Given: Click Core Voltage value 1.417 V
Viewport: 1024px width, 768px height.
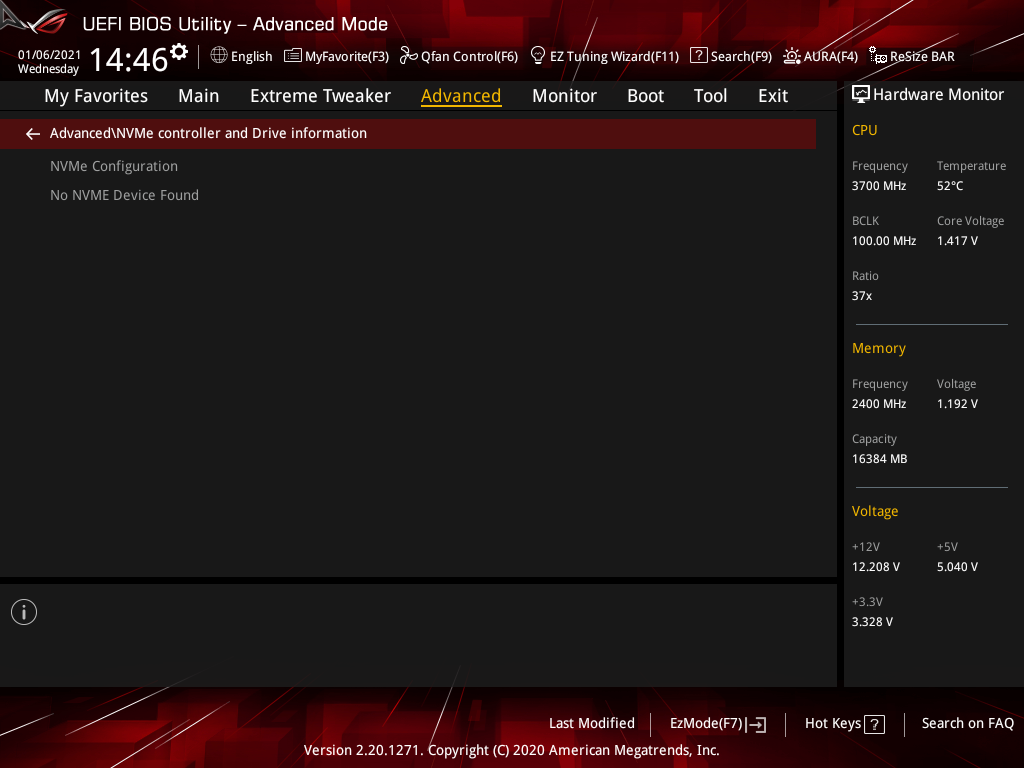Looking at the screenshot, I should click(957, 241).
